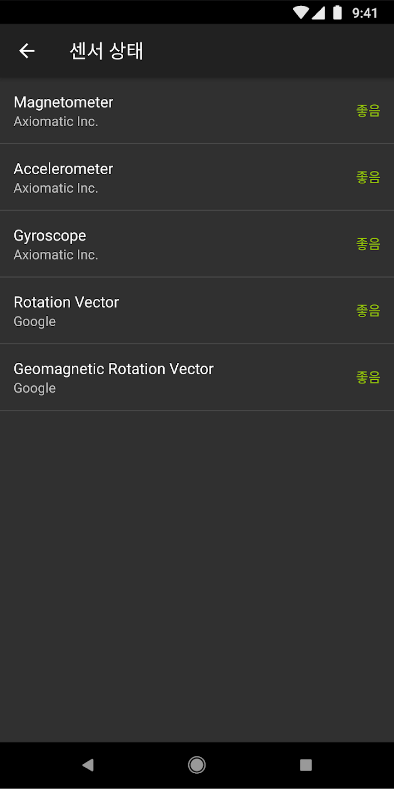Tap Geomagnetic Rotation Vector's 좋음 status

[x=368, y=377]
